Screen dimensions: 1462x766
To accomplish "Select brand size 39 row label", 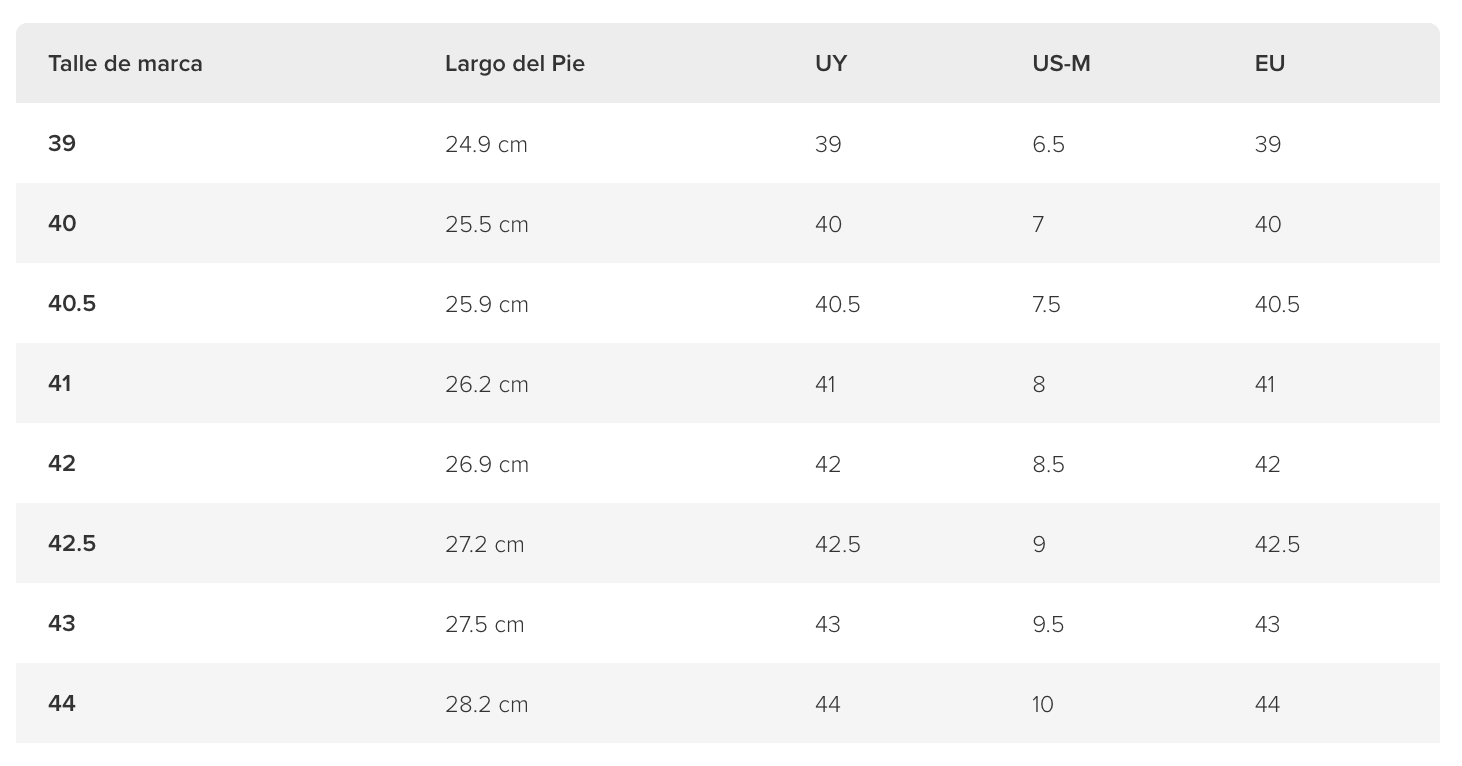I will (62, 144).
